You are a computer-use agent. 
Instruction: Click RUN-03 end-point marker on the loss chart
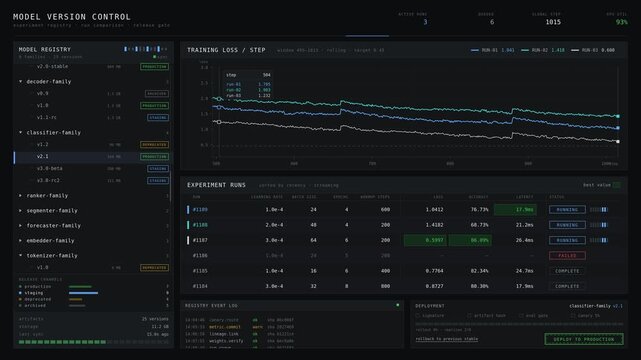coord(618,141)
